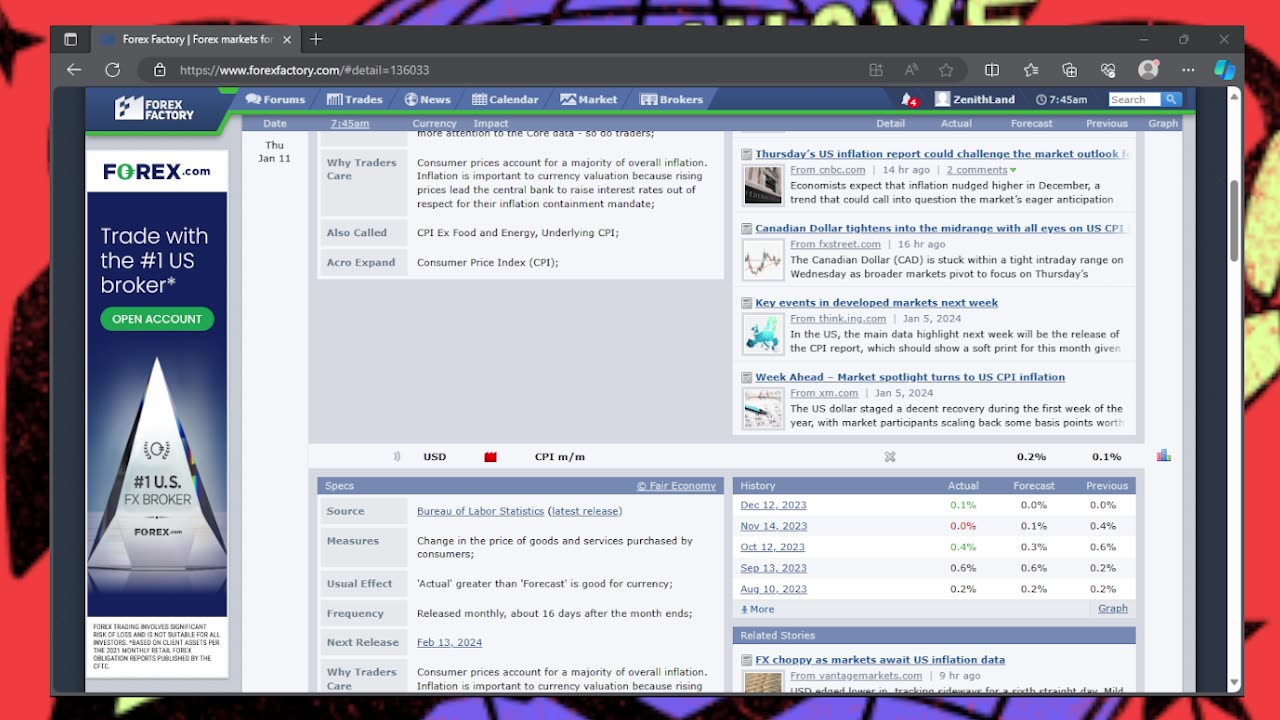Open the latest release link
This screenshot has width=1280, height=720.
pyautogui.click(x=585, y=511)
